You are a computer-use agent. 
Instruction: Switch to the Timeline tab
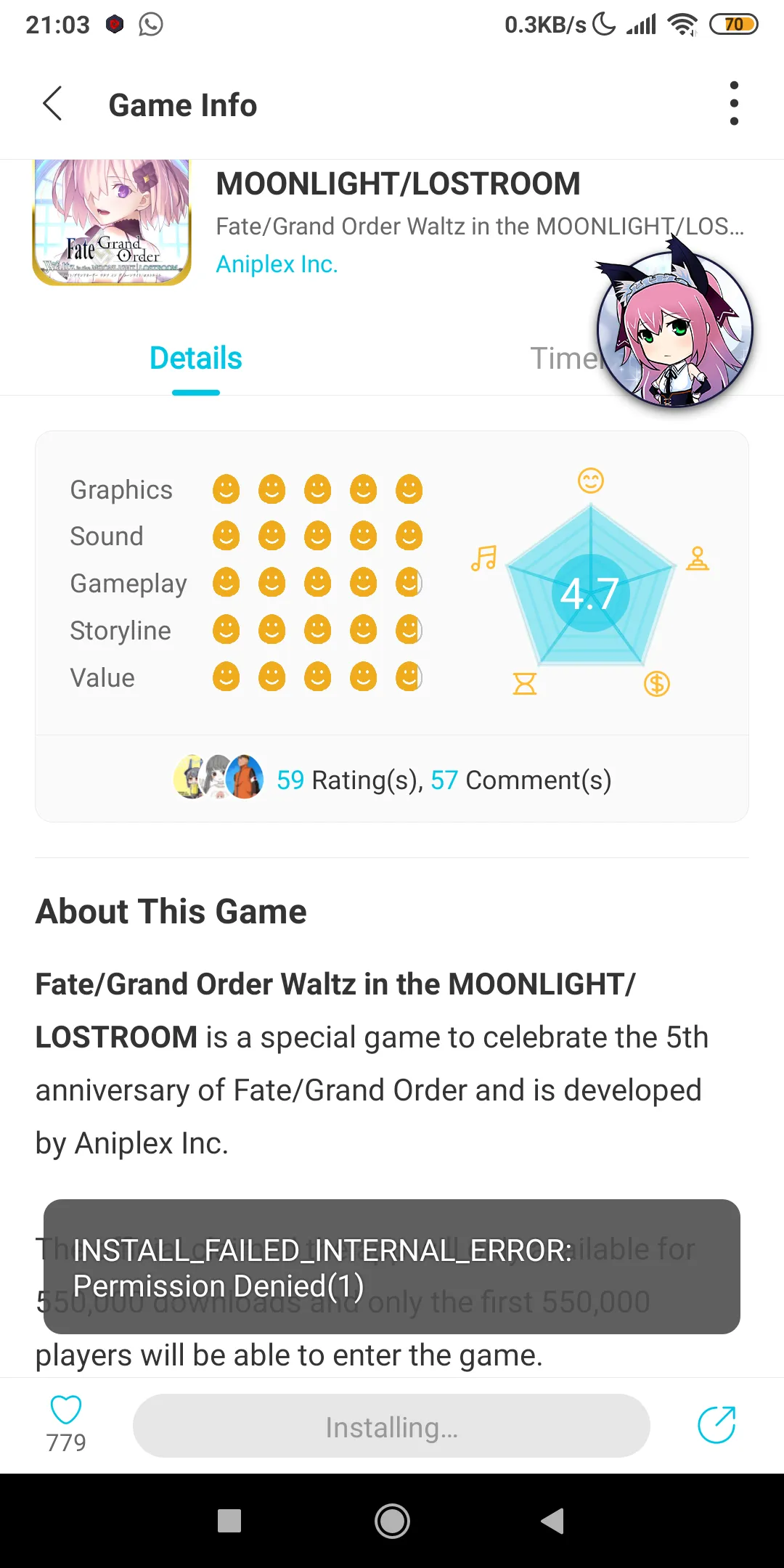pos(566,359)
